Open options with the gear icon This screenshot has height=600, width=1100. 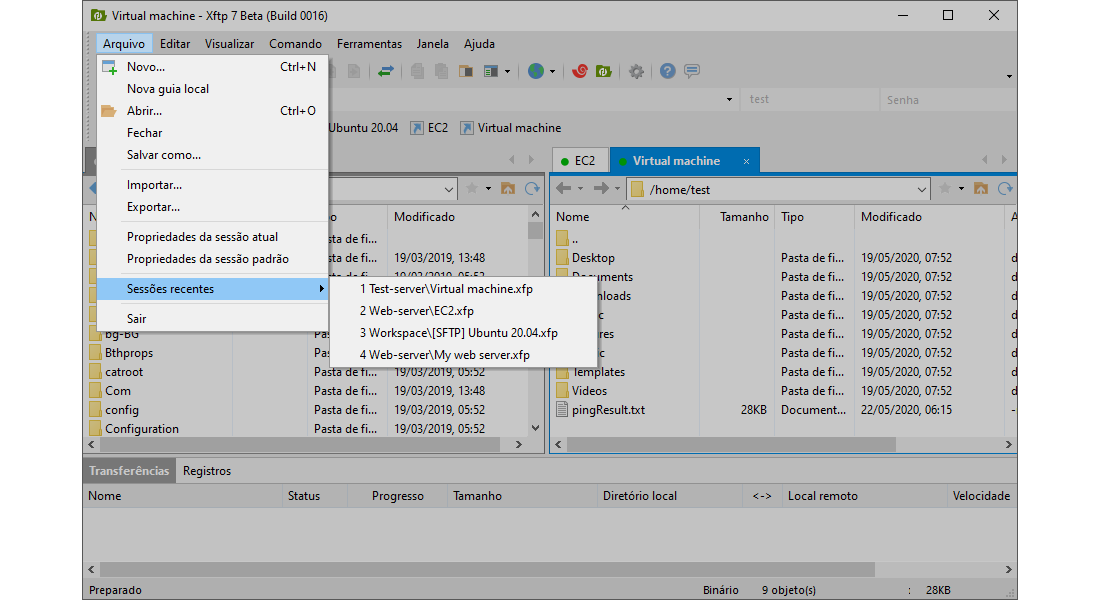pos(636,71)
